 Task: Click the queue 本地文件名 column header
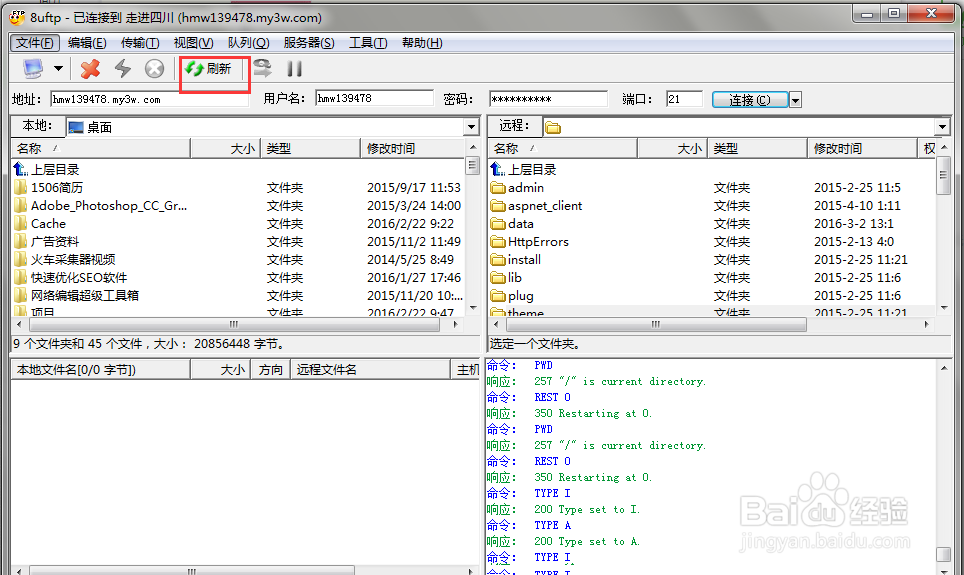point(101,370)
